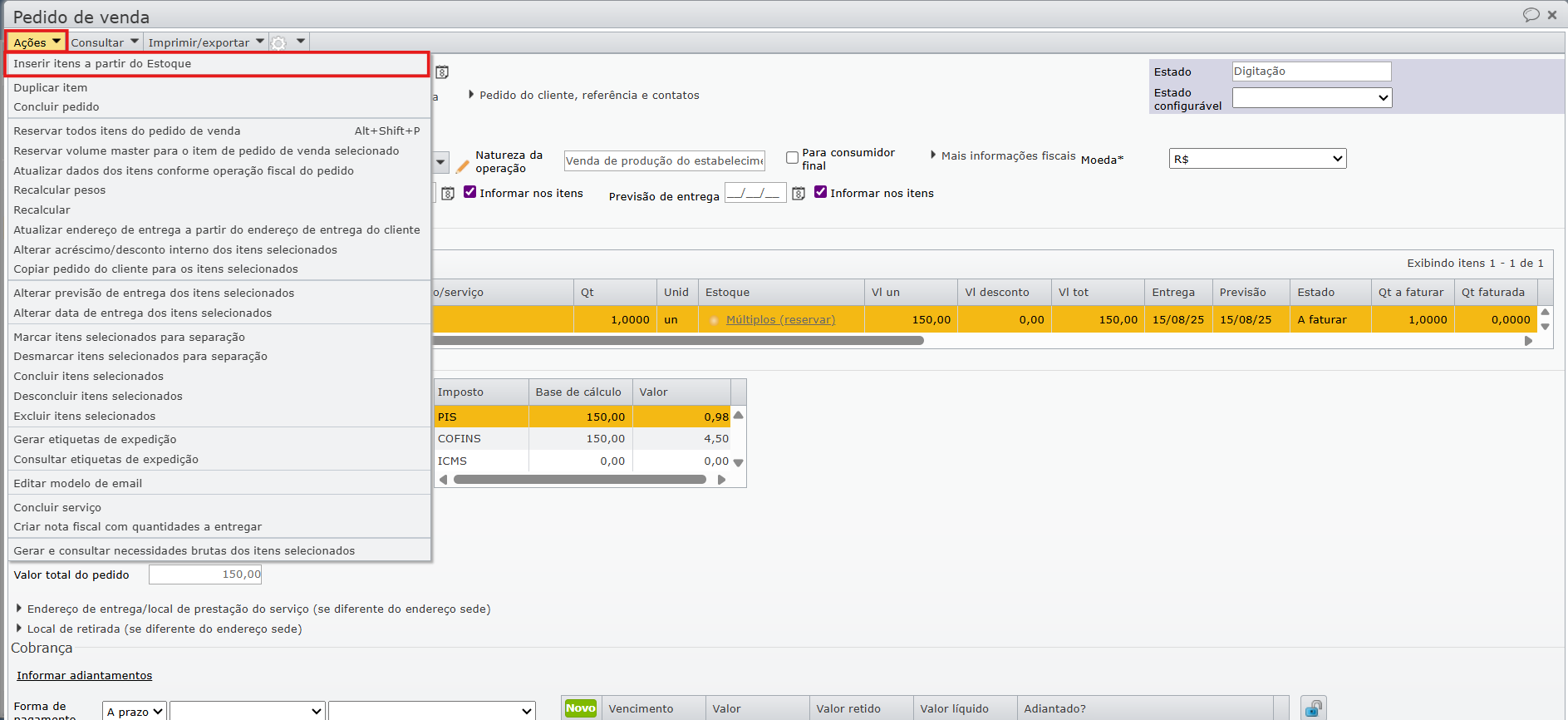Toggle first Informar nos itens checkbox
The width and height of the screenshot is (1568, 720).
click(x=469, y=192)
